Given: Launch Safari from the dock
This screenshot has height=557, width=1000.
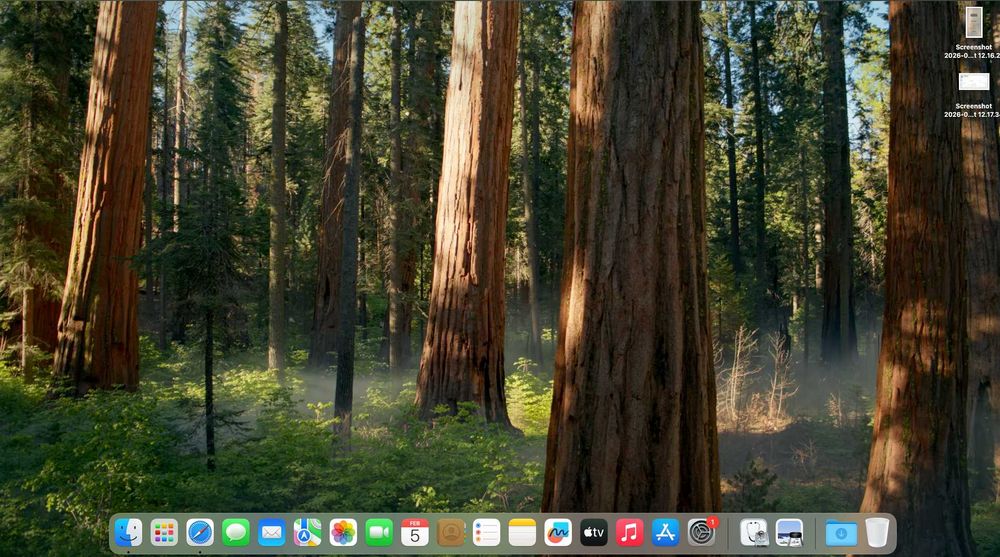Looking at the screenshot, I should [x=200, y=532].
